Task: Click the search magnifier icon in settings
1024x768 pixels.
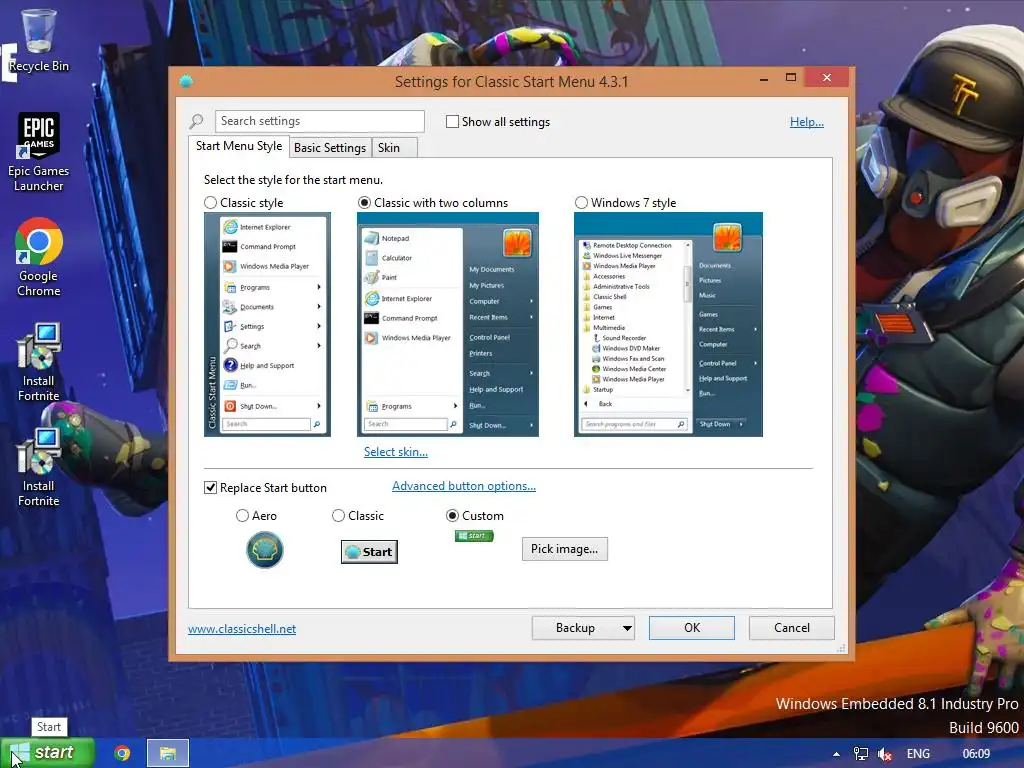Action: click(197, 121)
